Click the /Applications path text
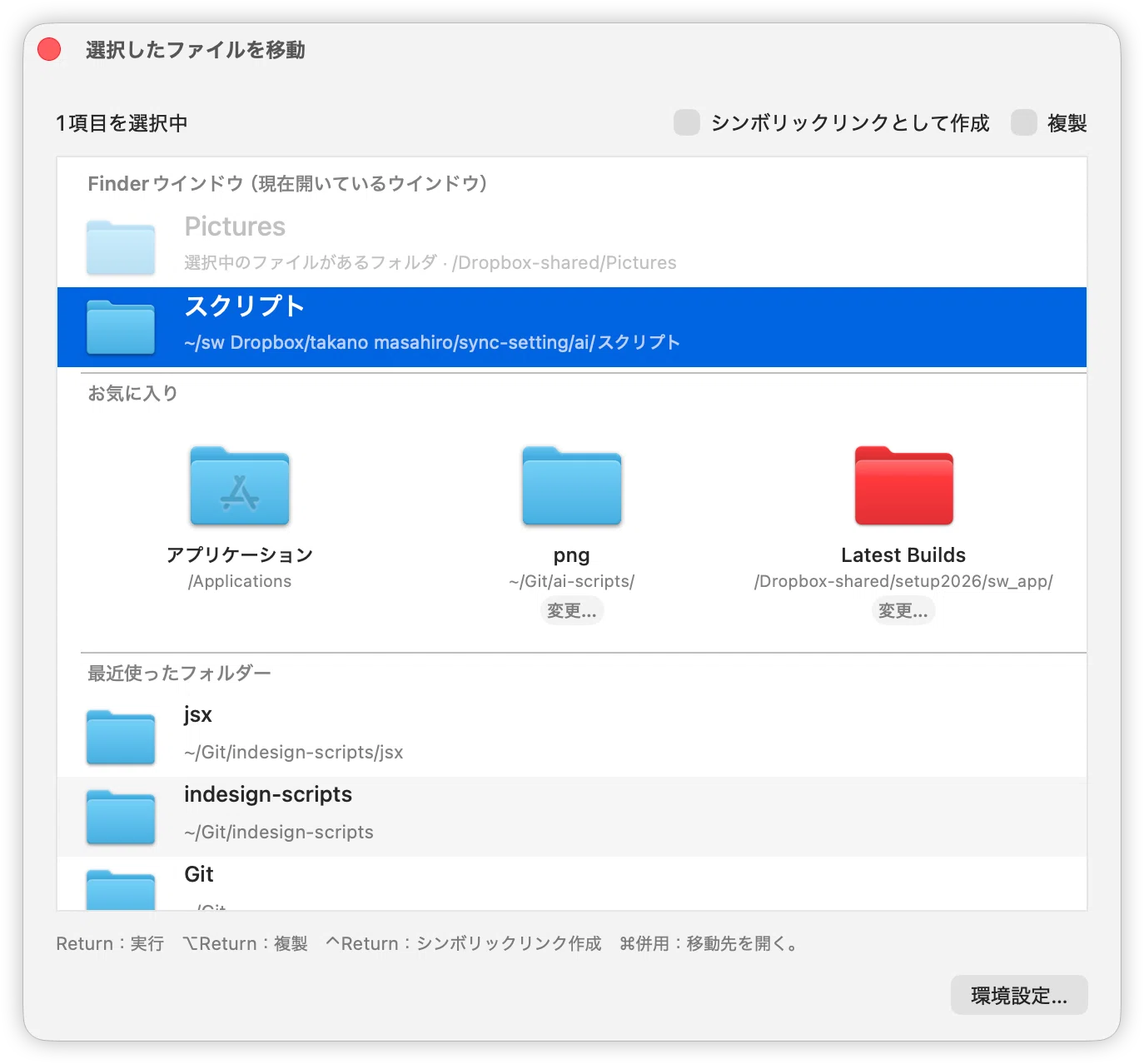This screenshot has width=1144, height=1064. click(240, 581)
